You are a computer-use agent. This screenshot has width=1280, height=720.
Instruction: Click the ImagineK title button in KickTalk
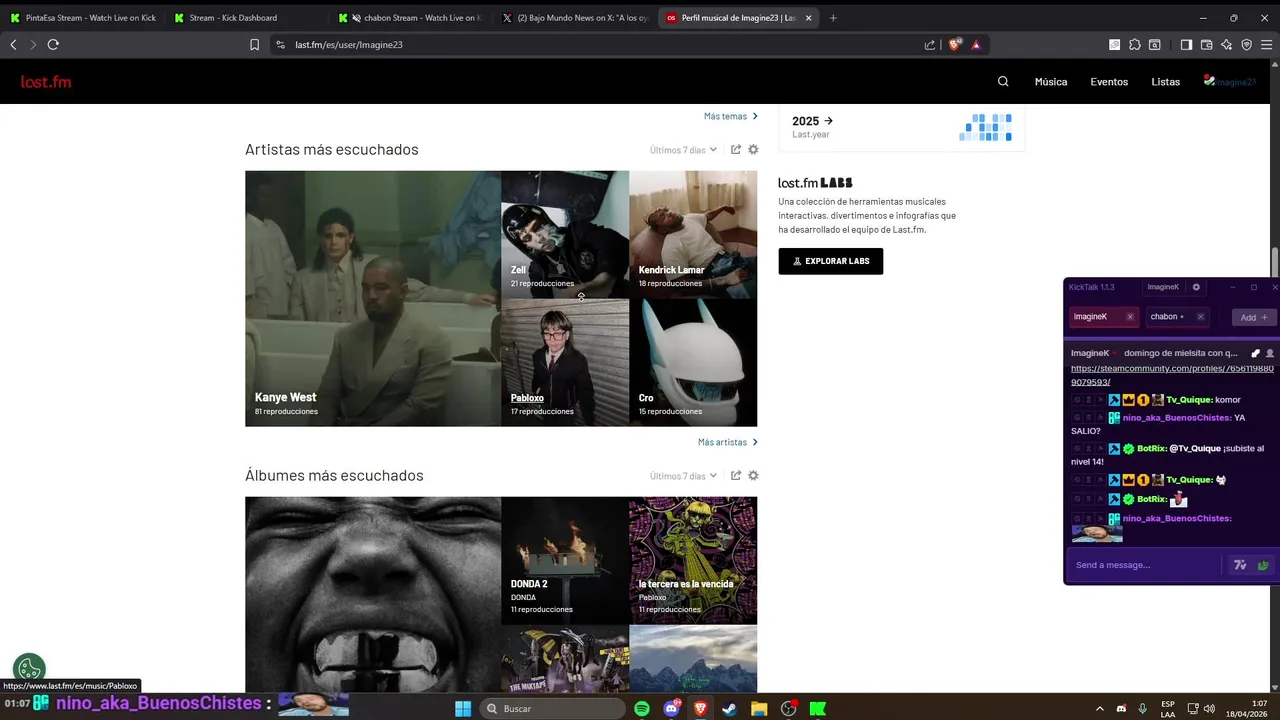point(1163,287)
